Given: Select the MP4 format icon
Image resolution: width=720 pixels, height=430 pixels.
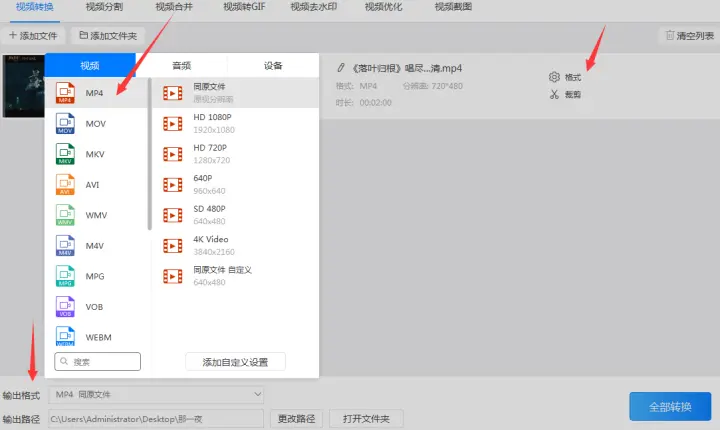Looking at the screenshot, I should (x=65, y=93).
